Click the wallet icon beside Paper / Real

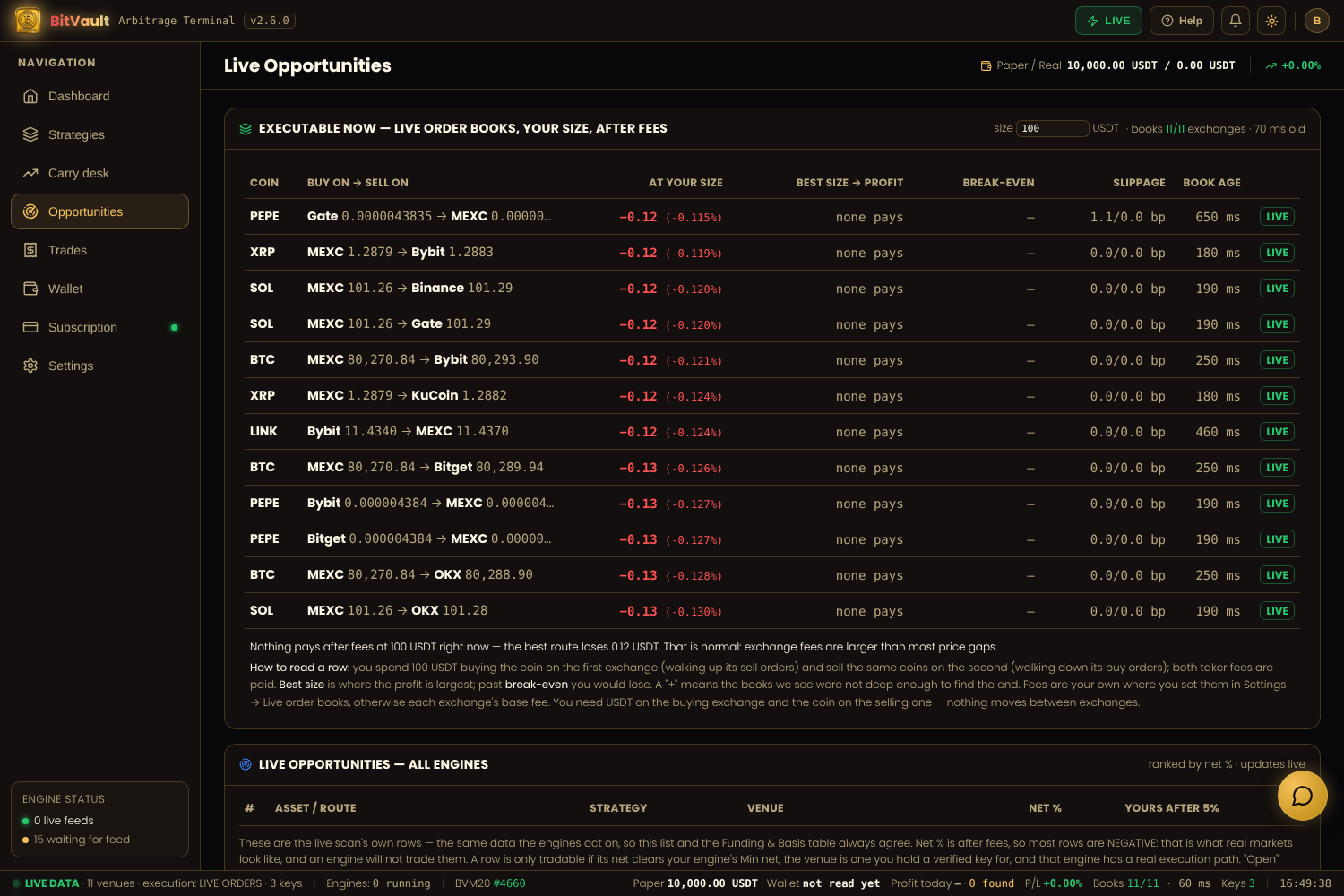coord(986,65)
